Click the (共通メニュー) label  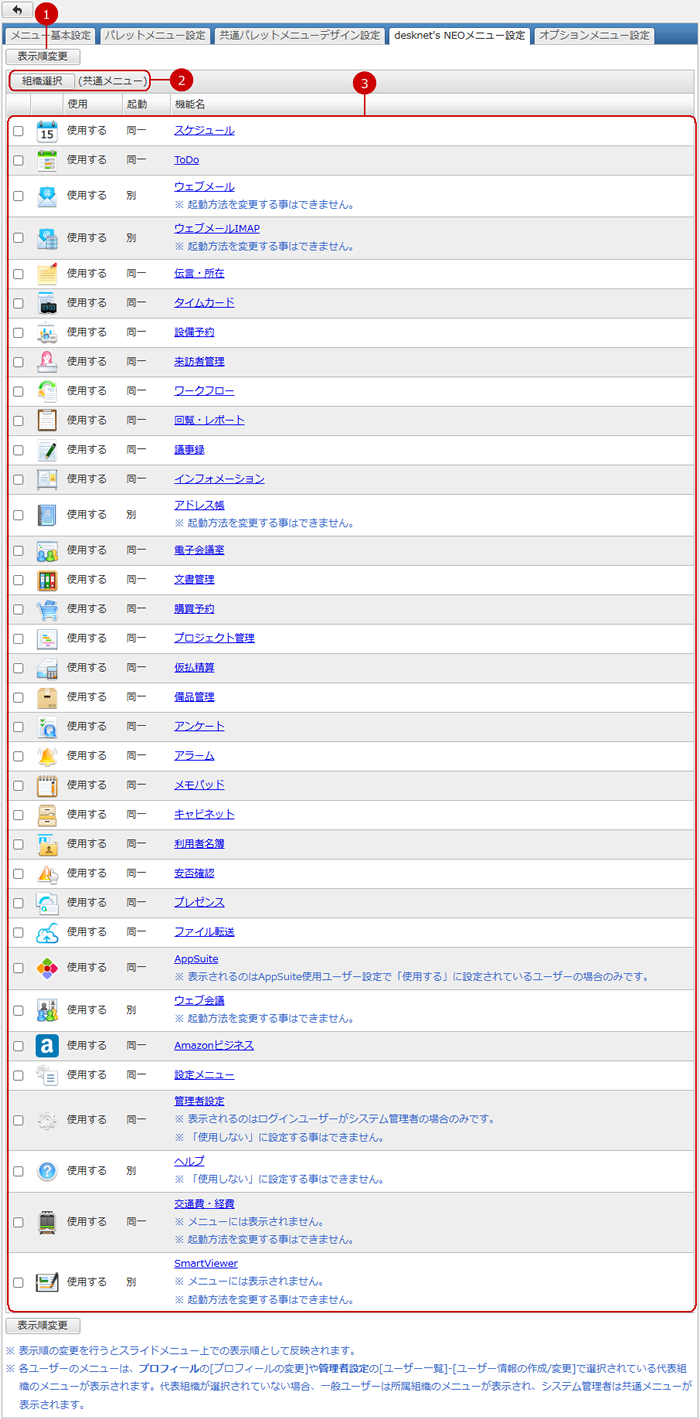point(113,81)
